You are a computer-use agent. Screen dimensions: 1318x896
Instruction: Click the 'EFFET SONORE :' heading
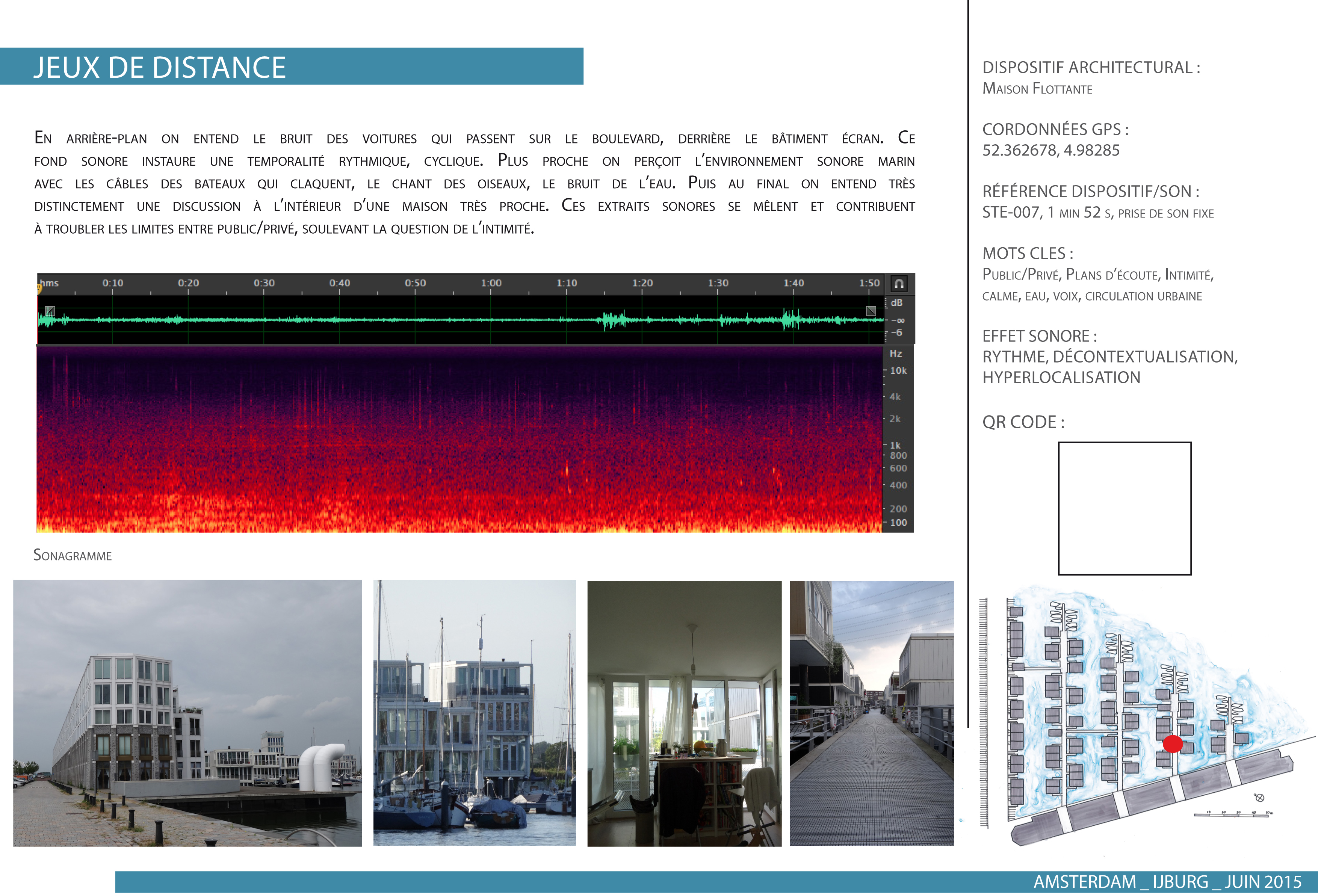coord(1040,336)
